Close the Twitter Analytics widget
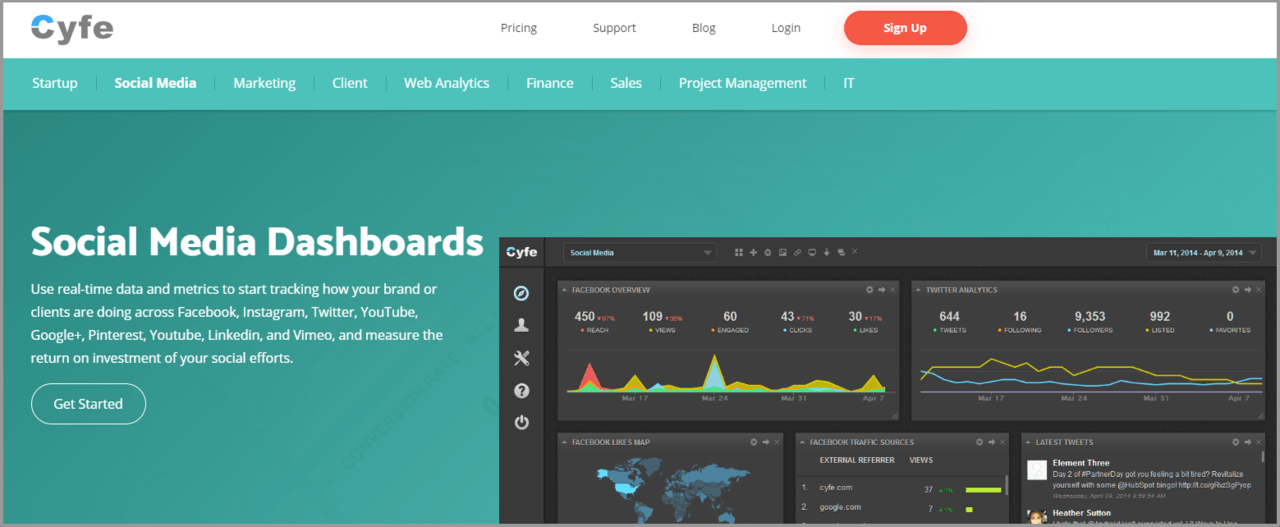The image size is (1280, 527). 1257,290
